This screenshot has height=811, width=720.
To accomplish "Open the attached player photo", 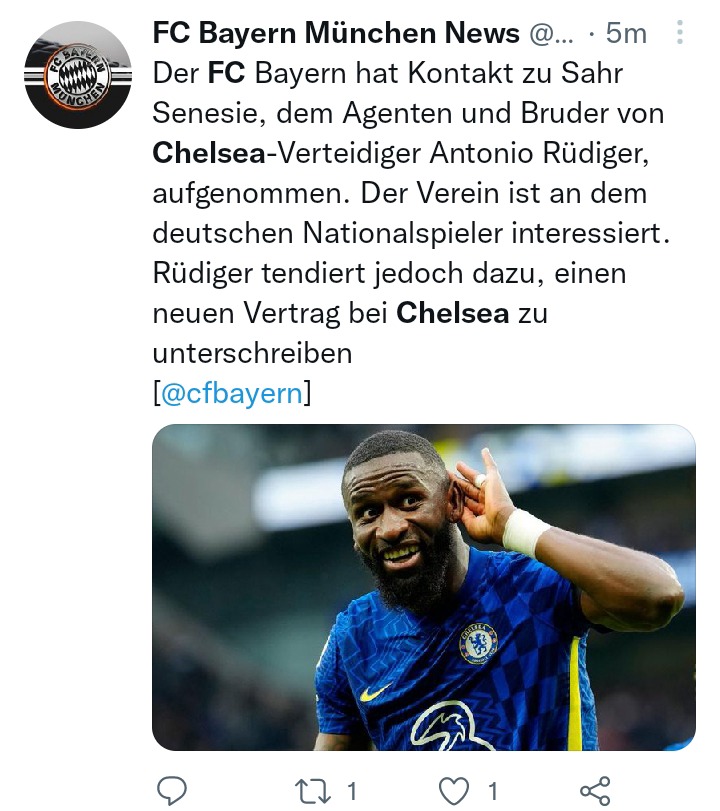I will 424,588.
